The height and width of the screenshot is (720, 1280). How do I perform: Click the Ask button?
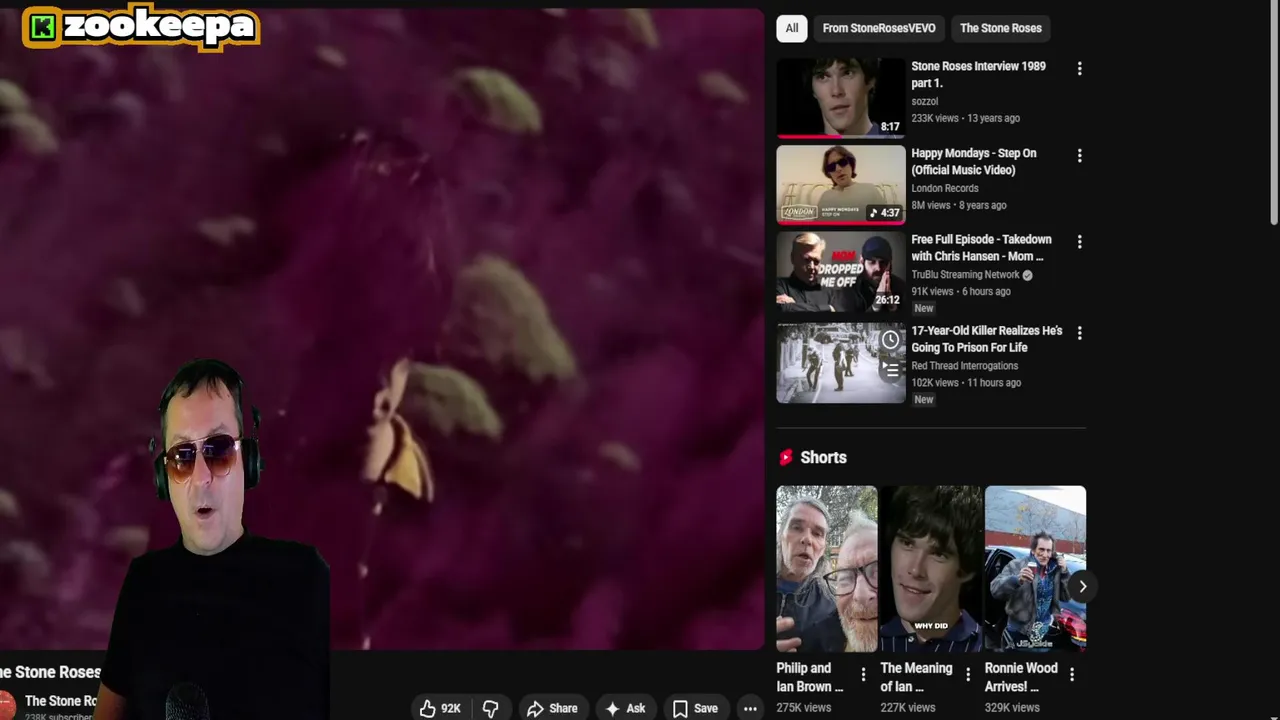point(625,708)
